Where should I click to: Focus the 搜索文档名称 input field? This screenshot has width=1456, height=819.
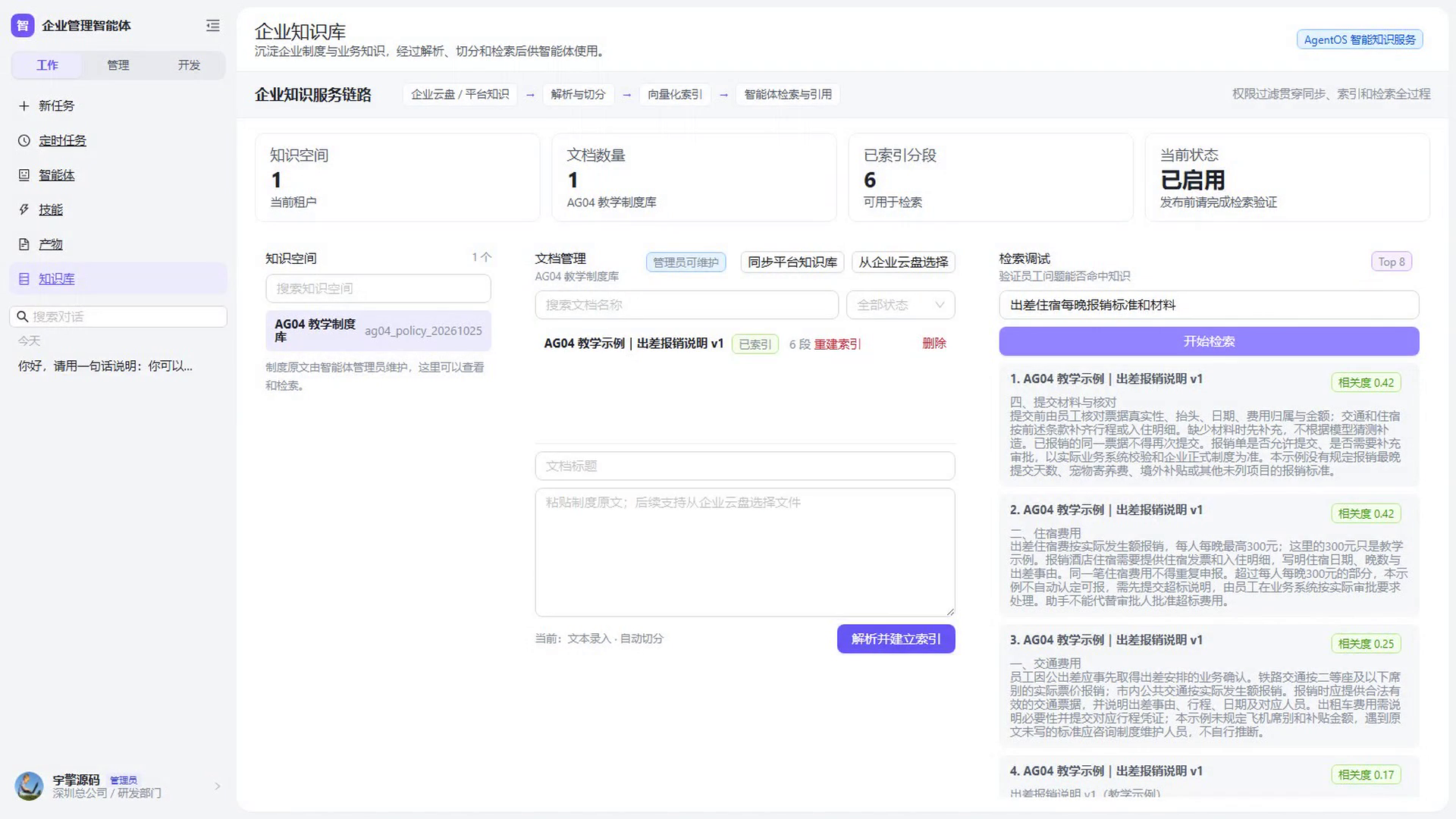[686, 305]
